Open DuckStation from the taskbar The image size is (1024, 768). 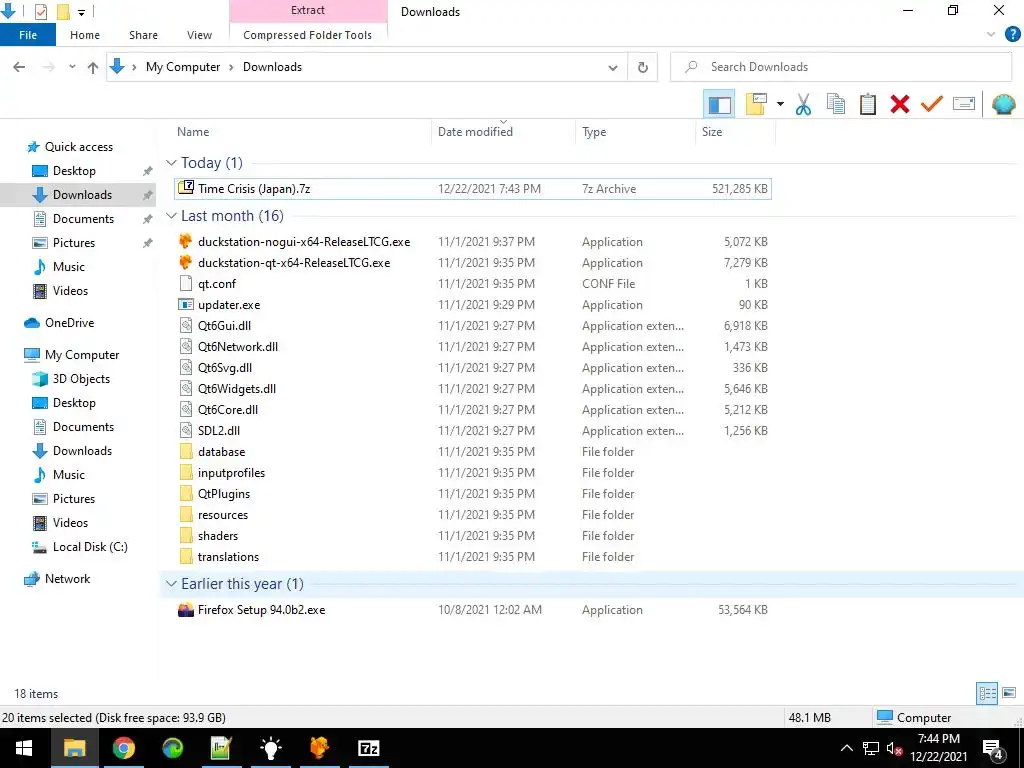coord(319,748)
